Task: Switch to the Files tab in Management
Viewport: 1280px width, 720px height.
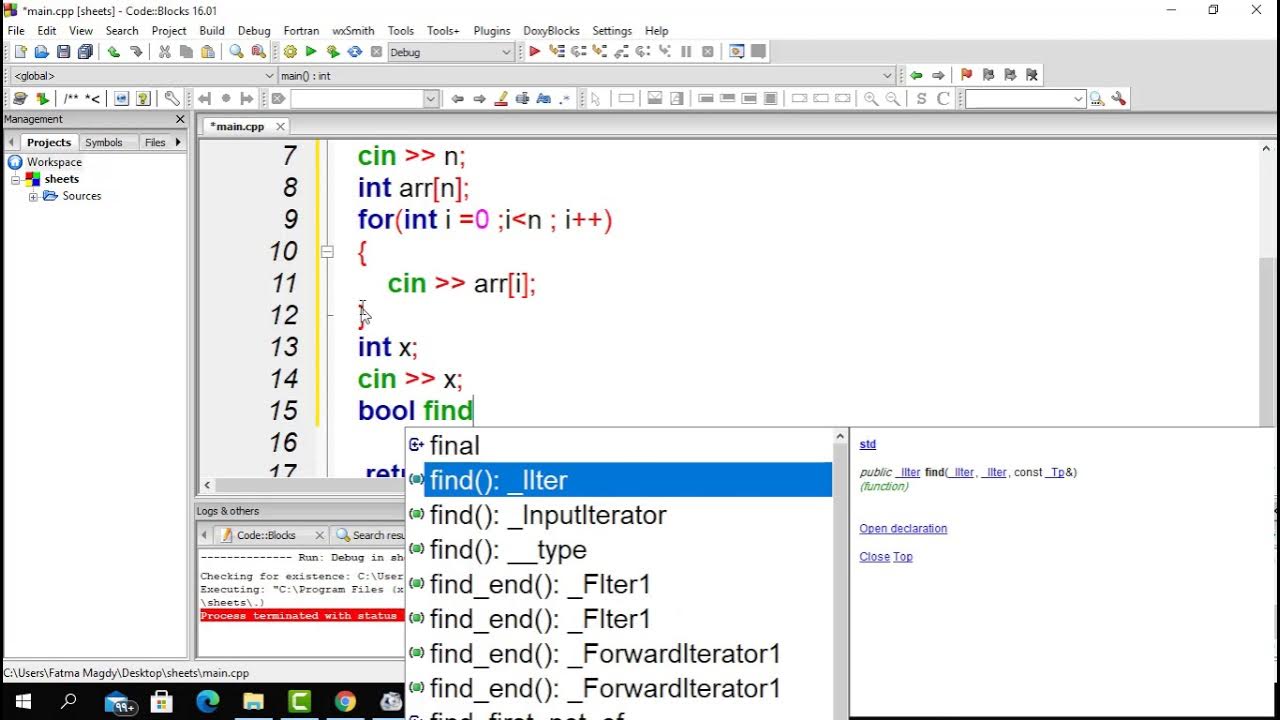Action: point(155,142)
